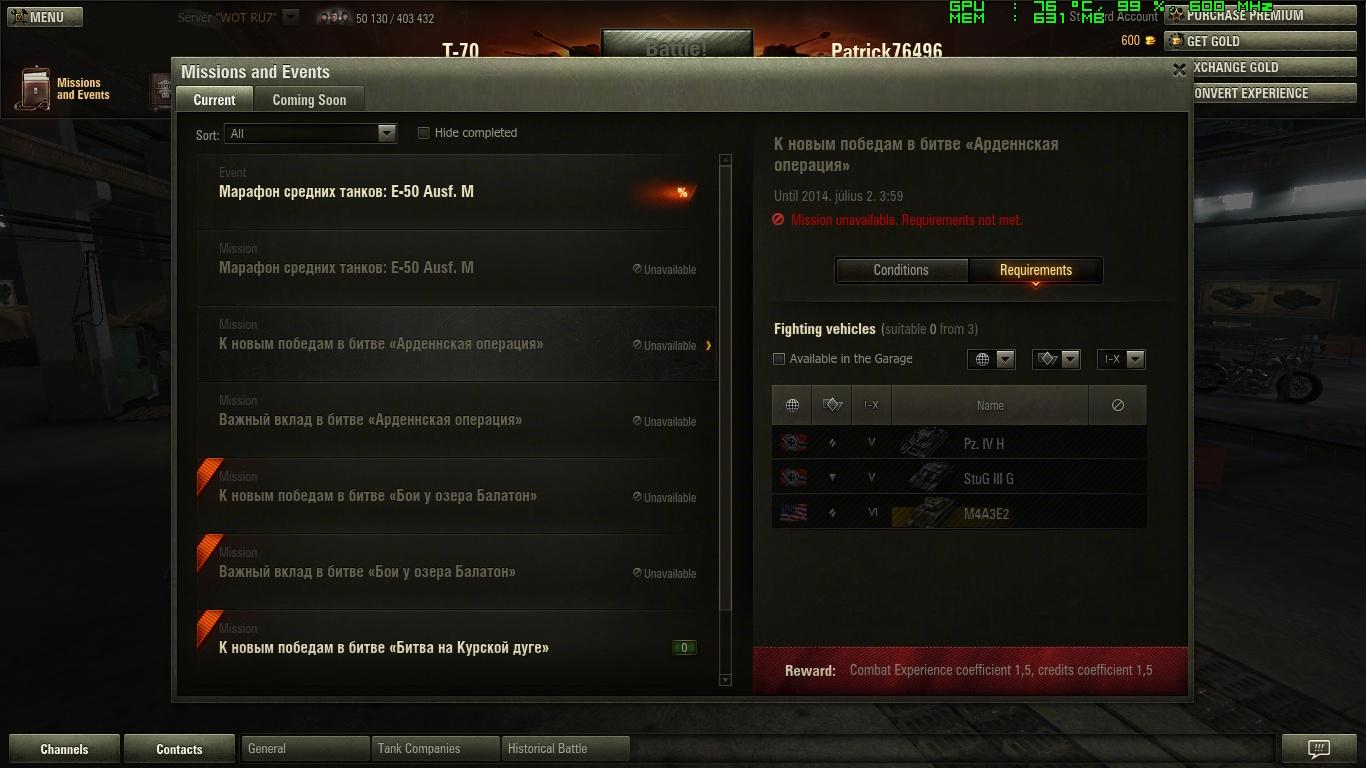This screenshot has width=1366, height=768.
Task: Click the Get Gold button icon
Action: tap(1176, 41)
